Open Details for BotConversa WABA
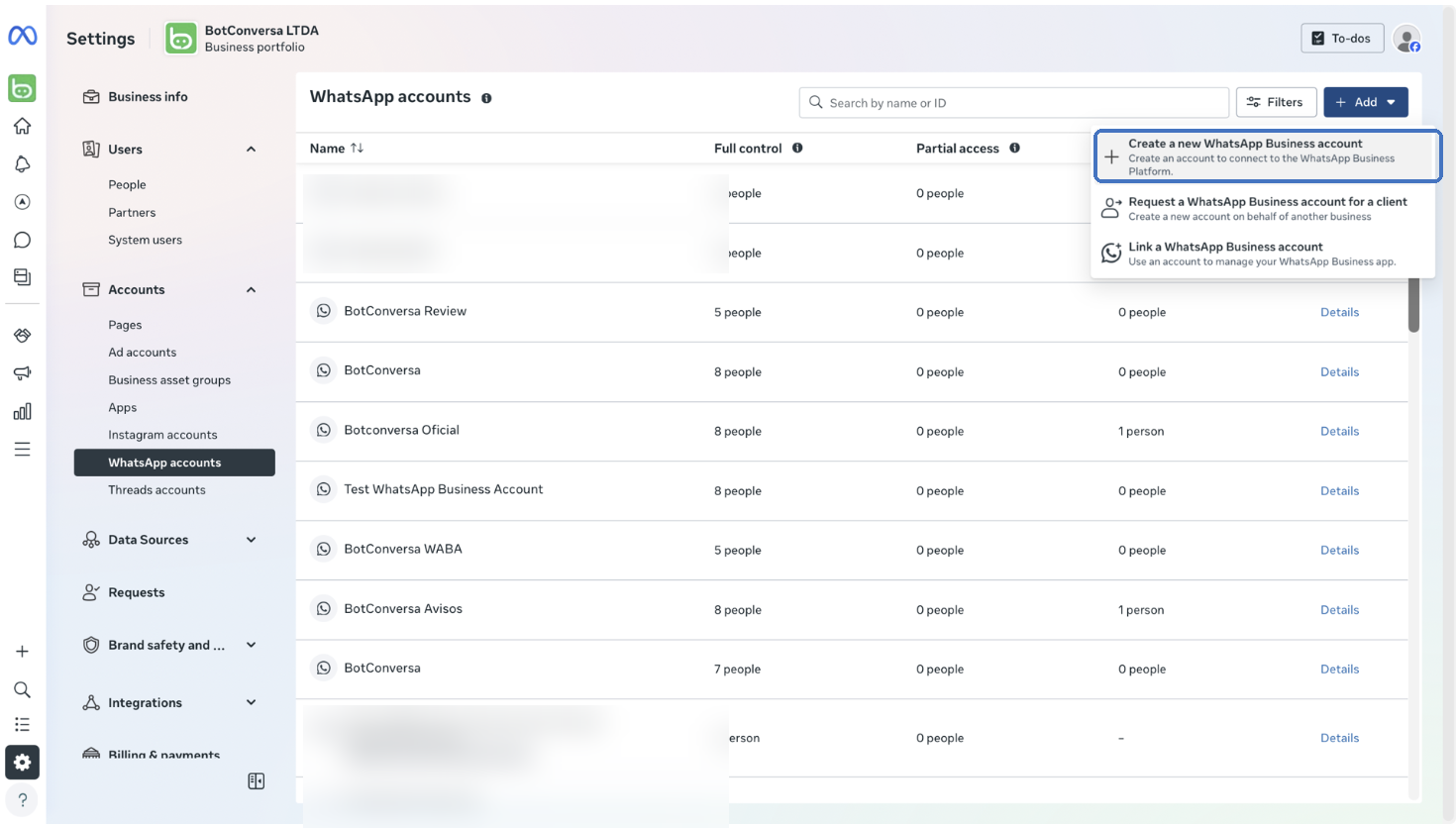This screenshot has width=1456, height=828. tap(1339, 550)
